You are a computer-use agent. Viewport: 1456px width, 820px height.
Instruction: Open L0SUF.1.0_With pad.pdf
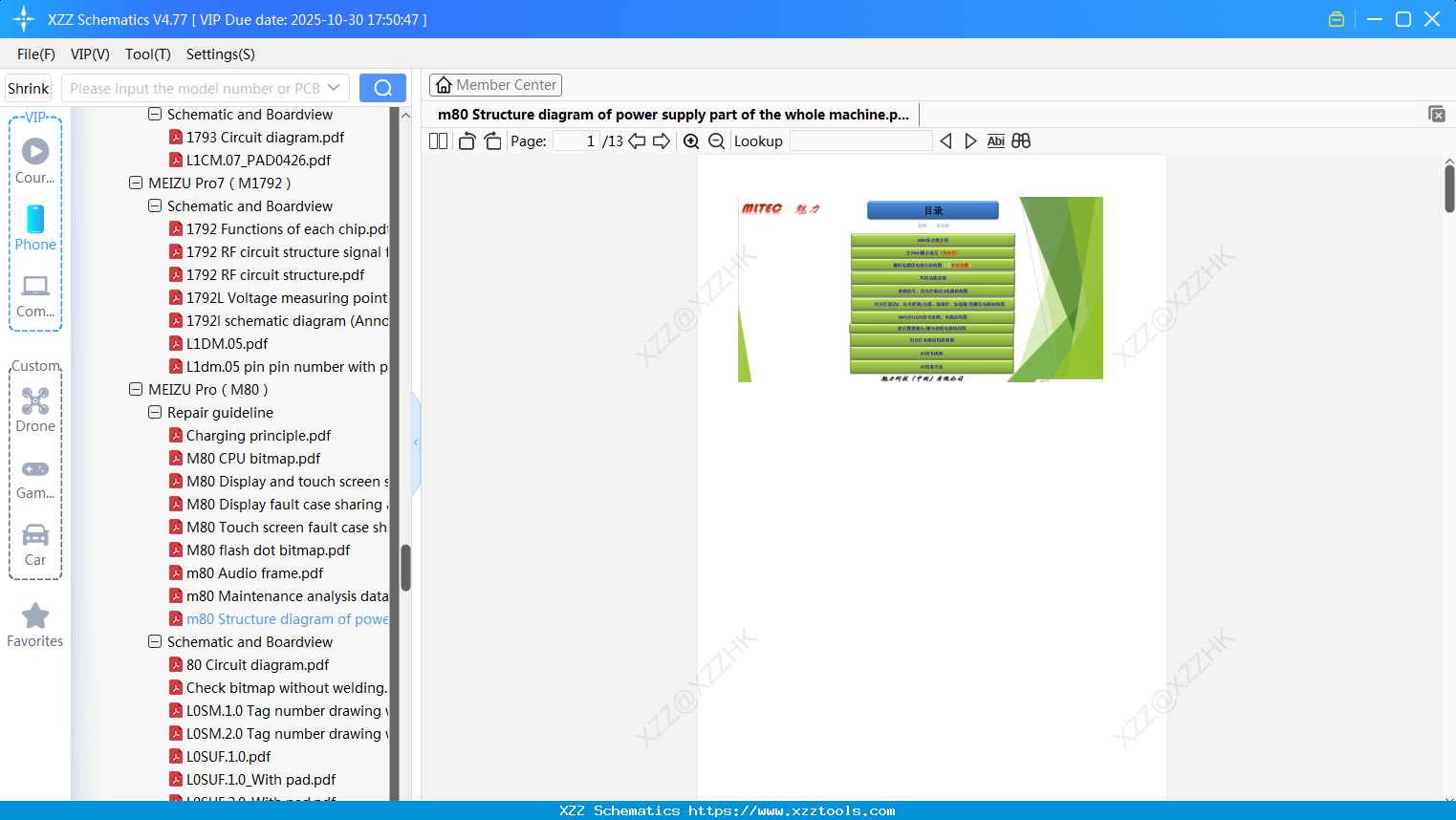coord(261,779)
